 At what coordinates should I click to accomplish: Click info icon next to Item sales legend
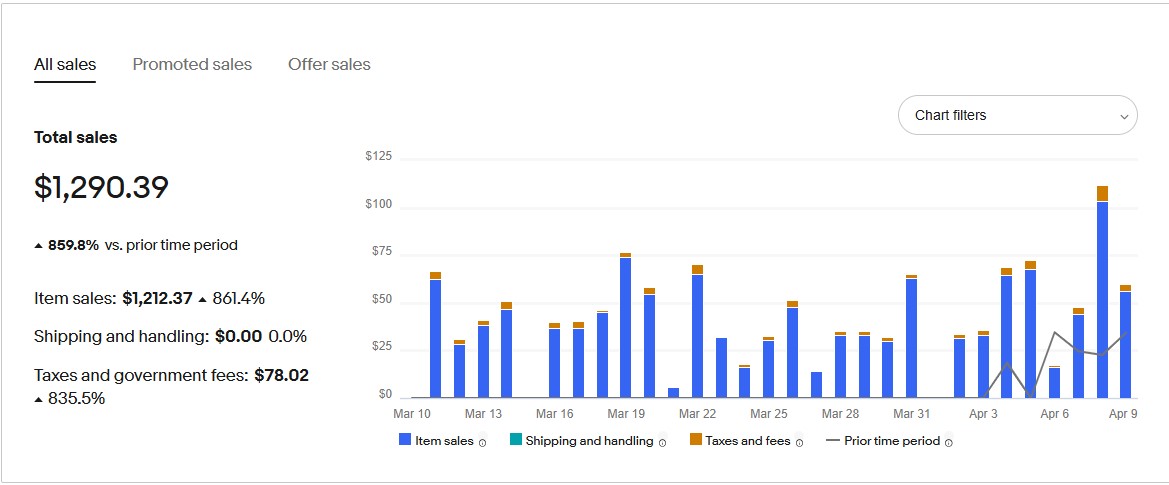[482, 442]
